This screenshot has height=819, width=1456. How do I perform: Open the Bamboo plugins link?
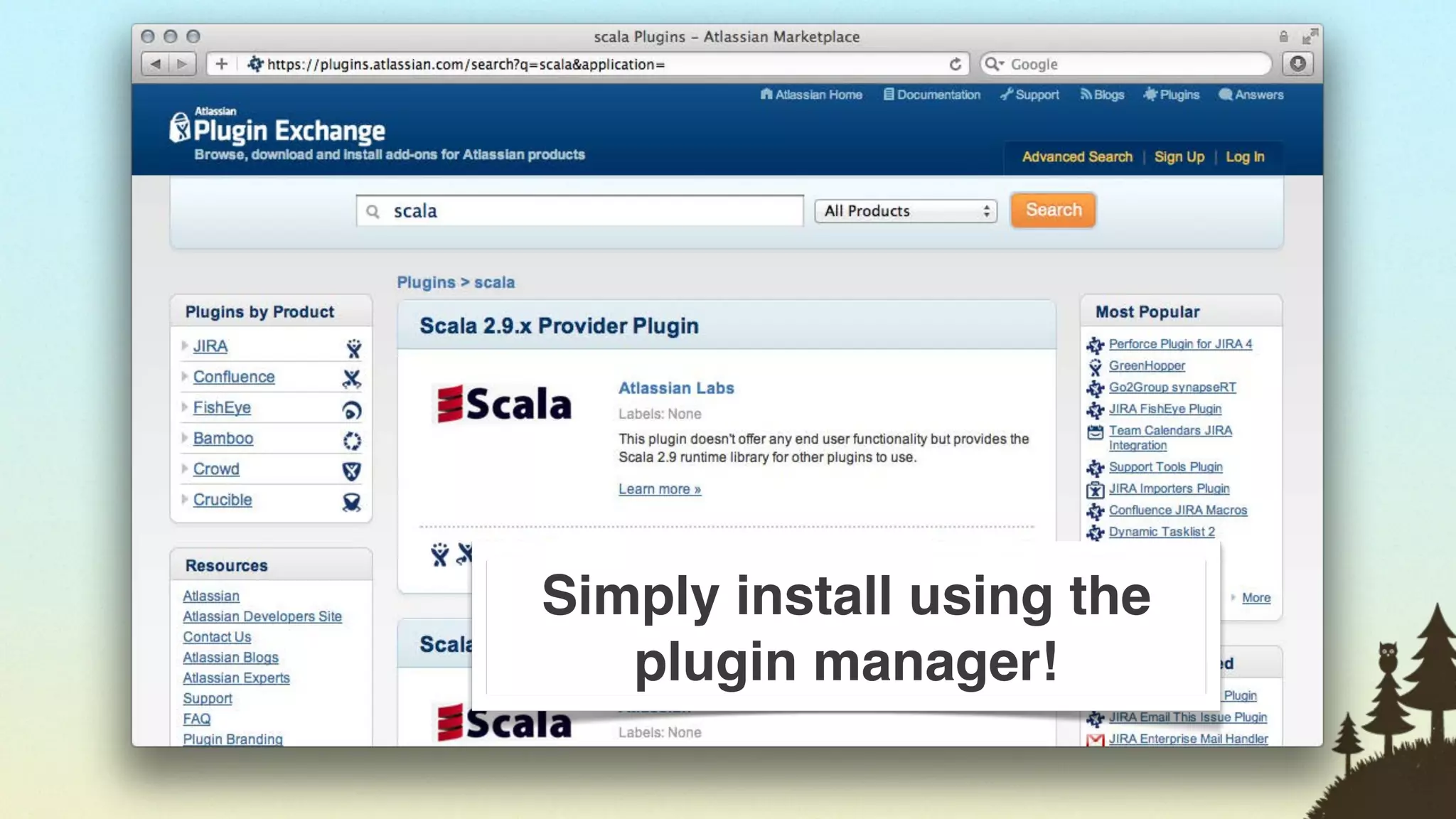[223, 438]
